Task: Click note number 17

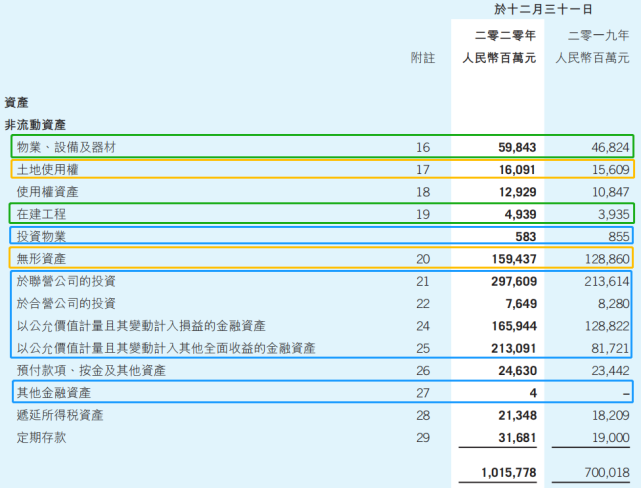Action: tap(423, 170)
